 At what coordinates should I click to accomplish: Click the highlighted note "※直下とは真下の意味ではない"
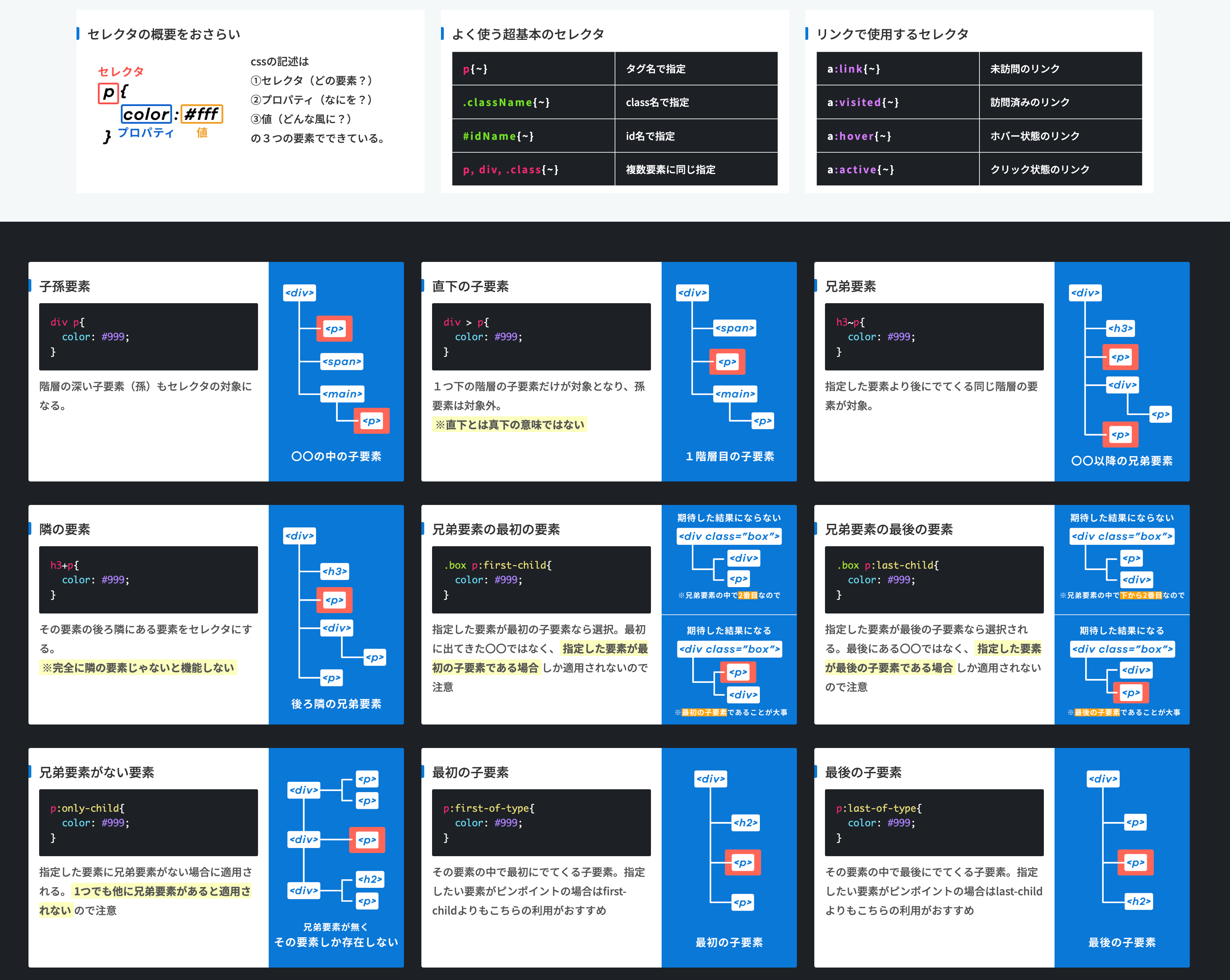point(509,425)
